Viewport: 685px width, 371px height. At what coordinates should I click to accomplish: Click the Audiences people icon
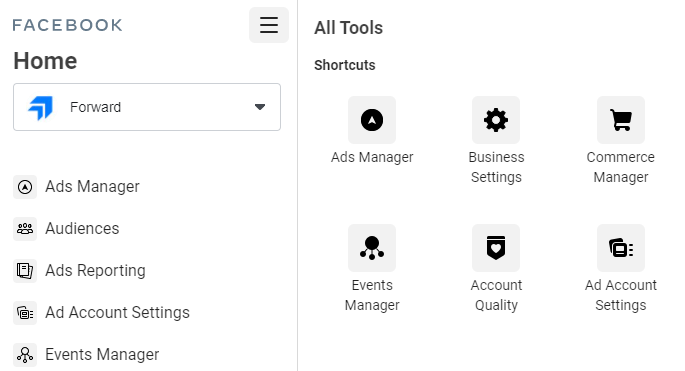(x=25, y=229)
